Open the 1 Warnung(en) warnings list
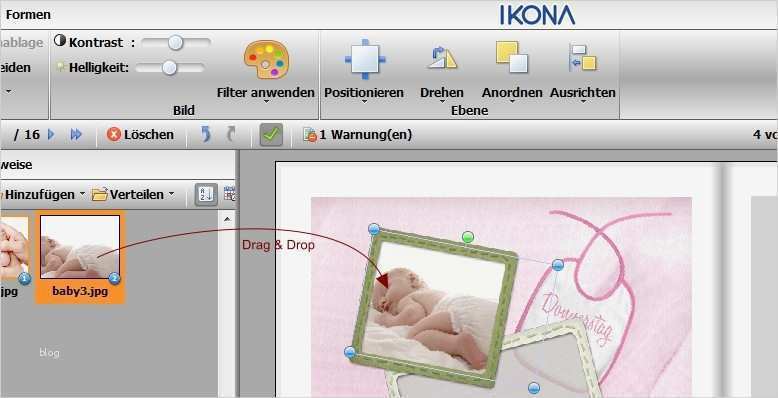 tap(358, 134)
